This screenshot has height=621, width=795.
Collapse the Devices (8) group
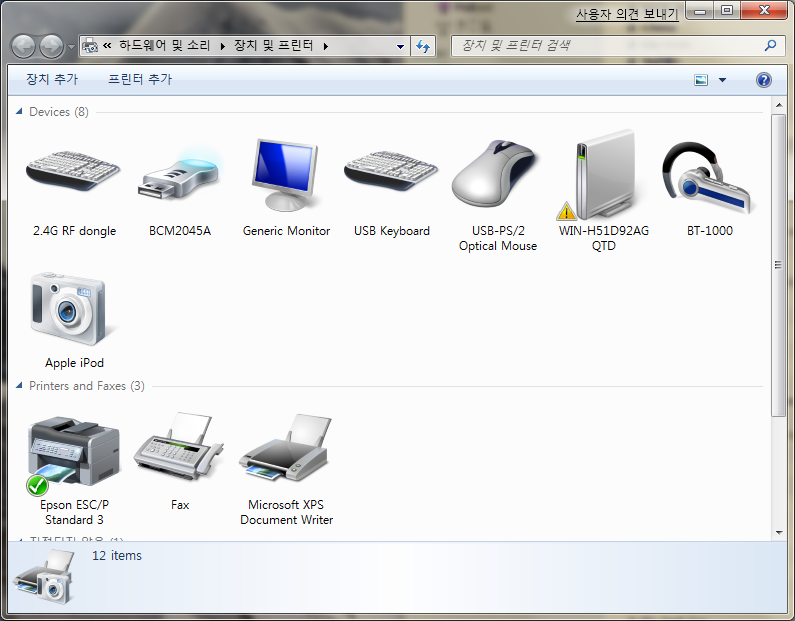click(x=19, y=111)
